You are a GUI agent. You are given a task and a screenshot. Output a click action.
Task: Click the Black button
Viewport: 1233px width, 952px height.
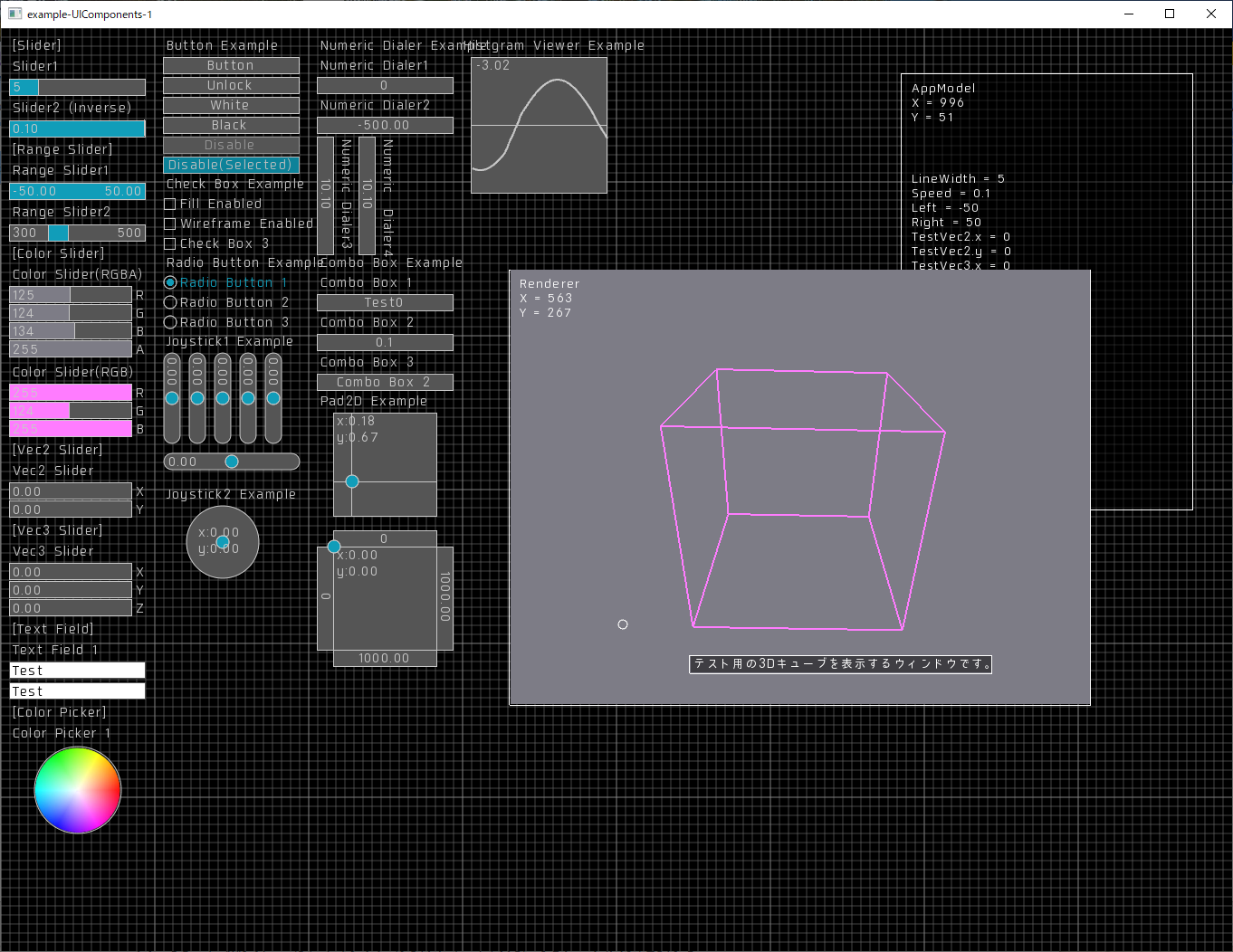tap(231, 125)
